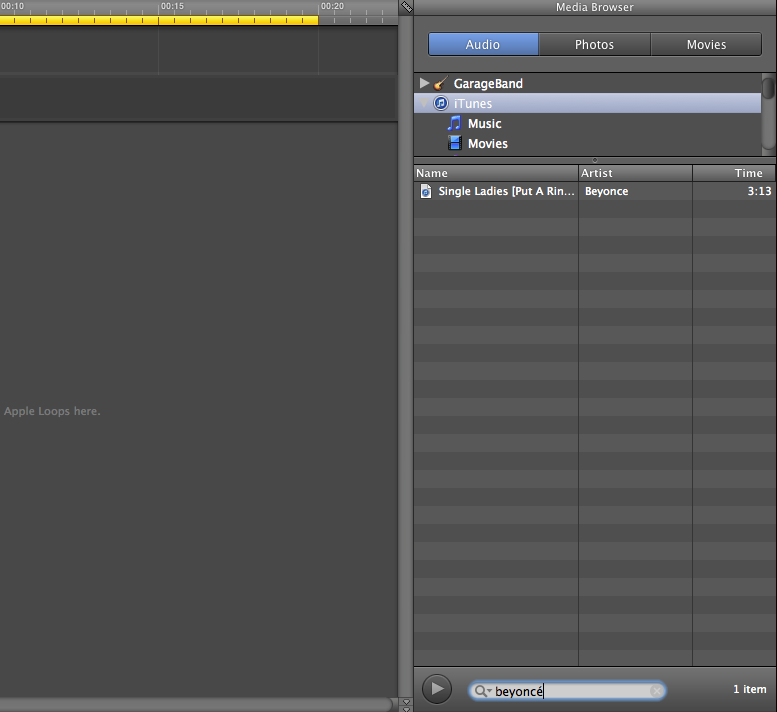Click the ruler icon above the timeline

(406, 7)
